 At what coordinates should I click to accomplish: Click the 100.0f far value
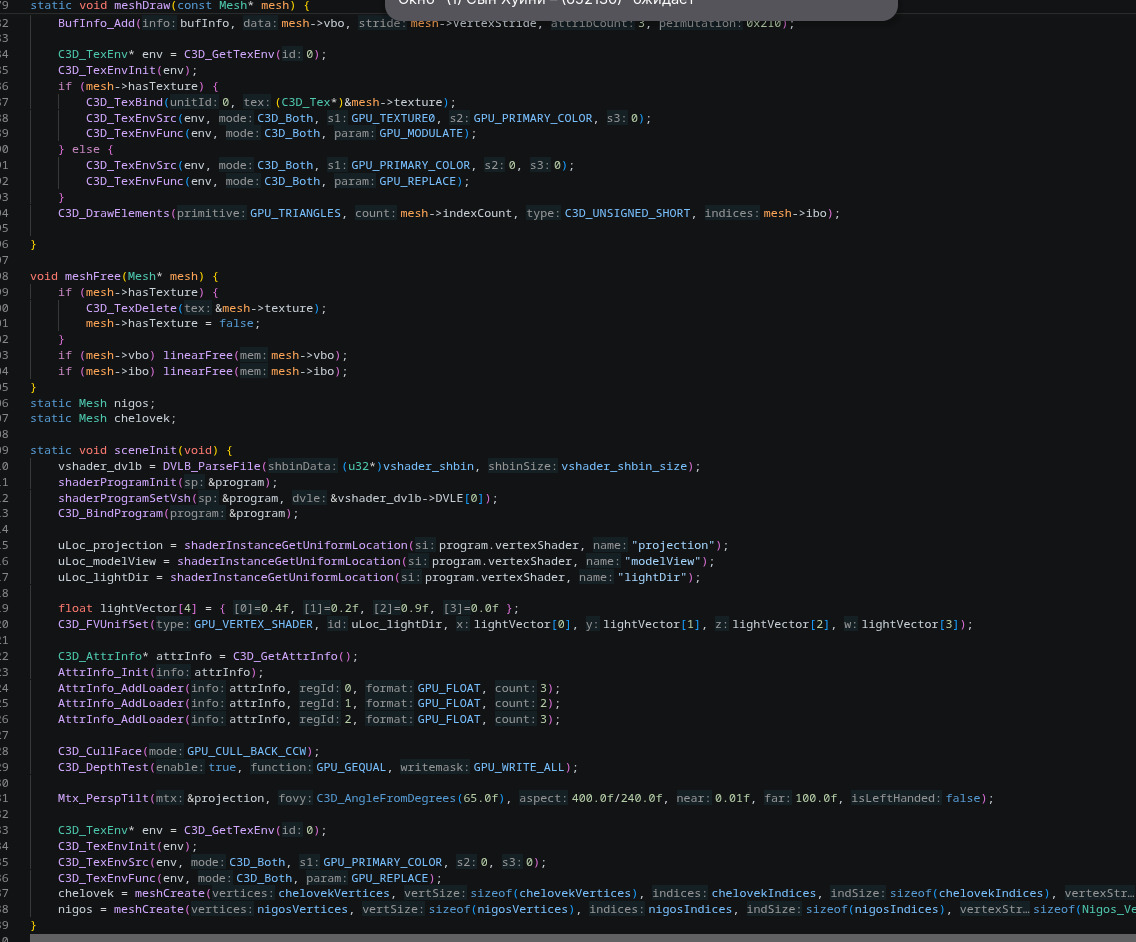coord(816,798)
